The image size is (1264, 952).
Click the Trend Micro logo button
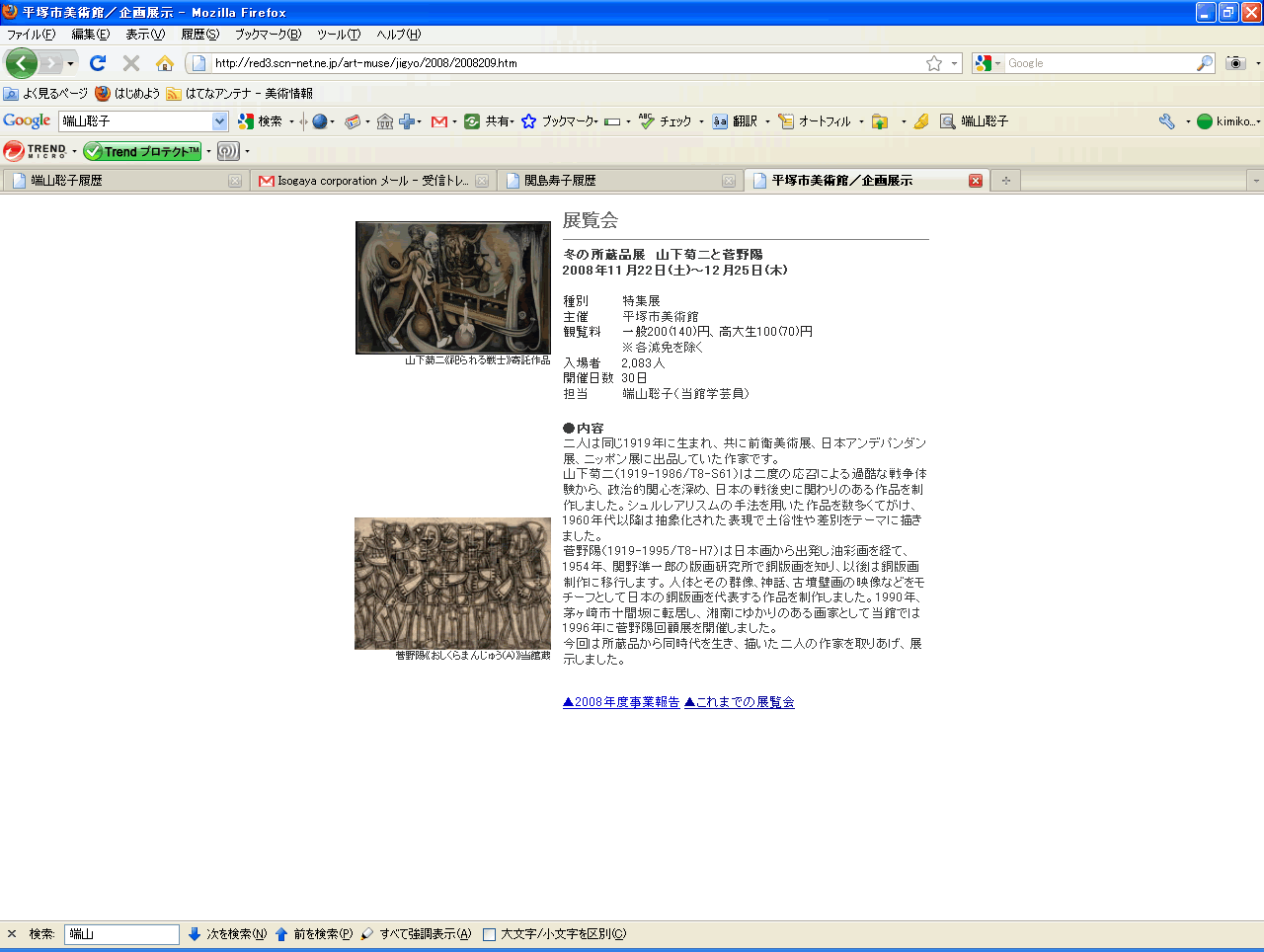coord(35,151)
